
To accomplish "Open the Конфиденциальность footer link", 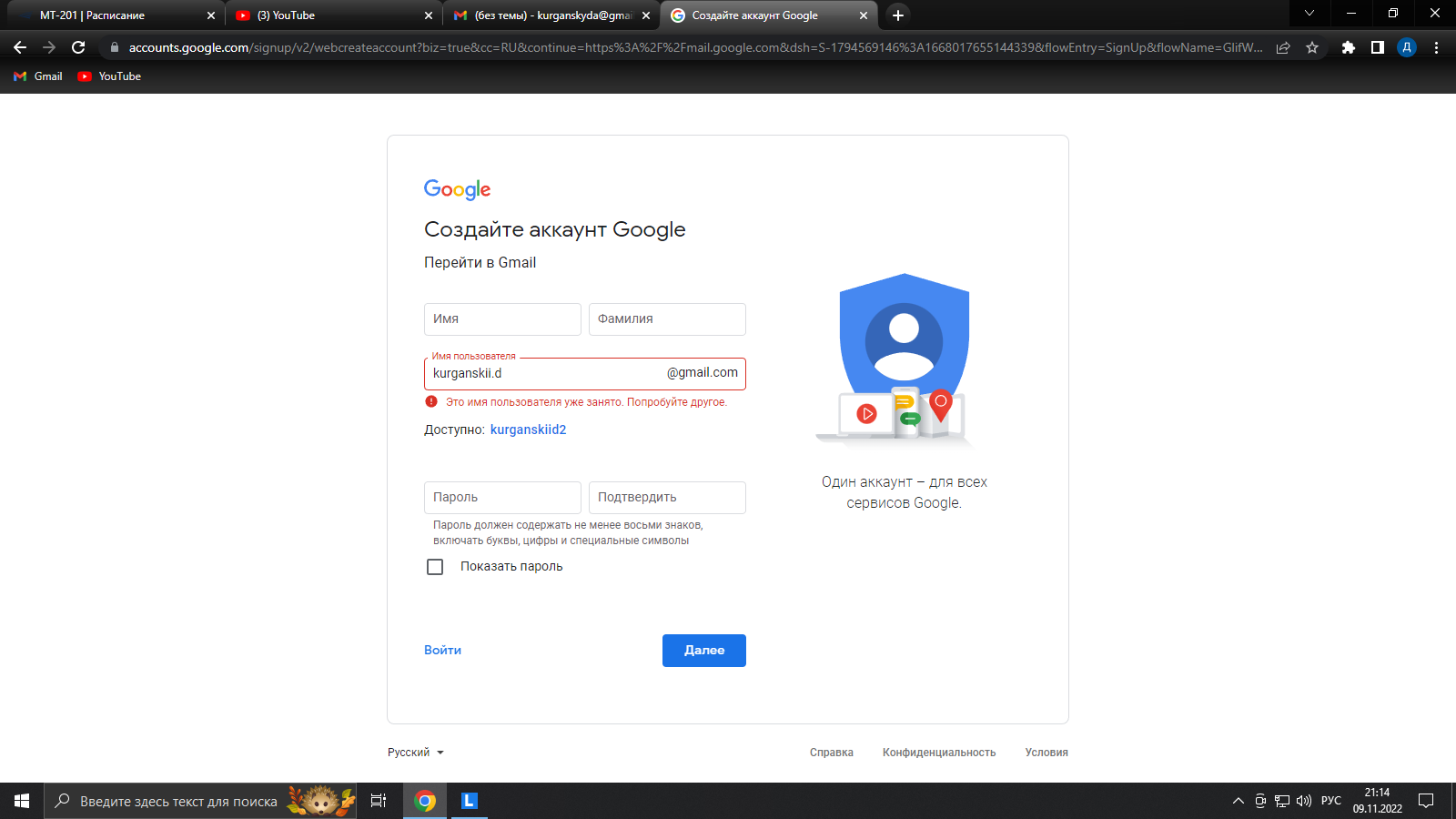I will [x=939, y=753].
